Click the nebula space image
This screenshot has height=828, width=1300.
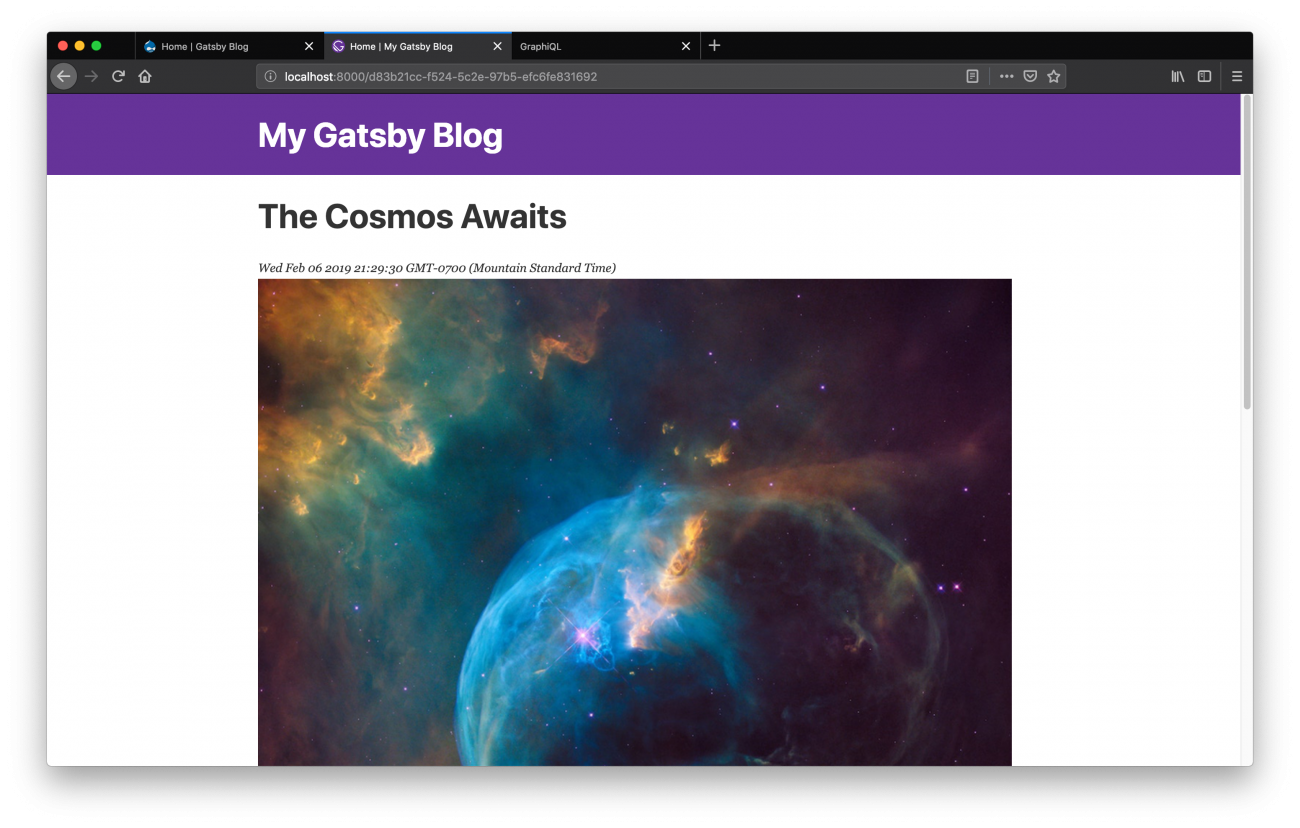pos(635,522)
